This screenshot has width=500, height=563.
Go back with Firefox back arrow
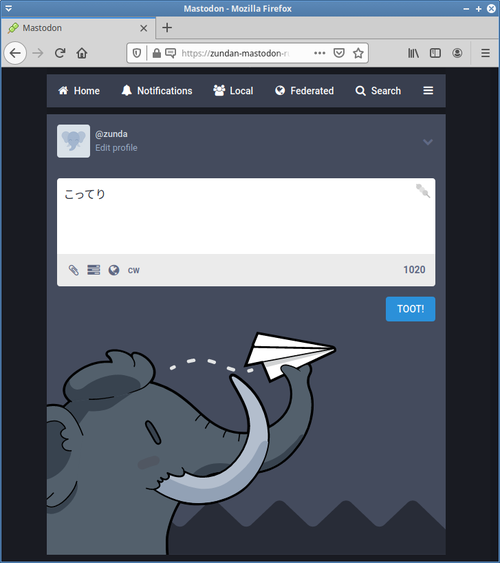[x=15, y=53]
